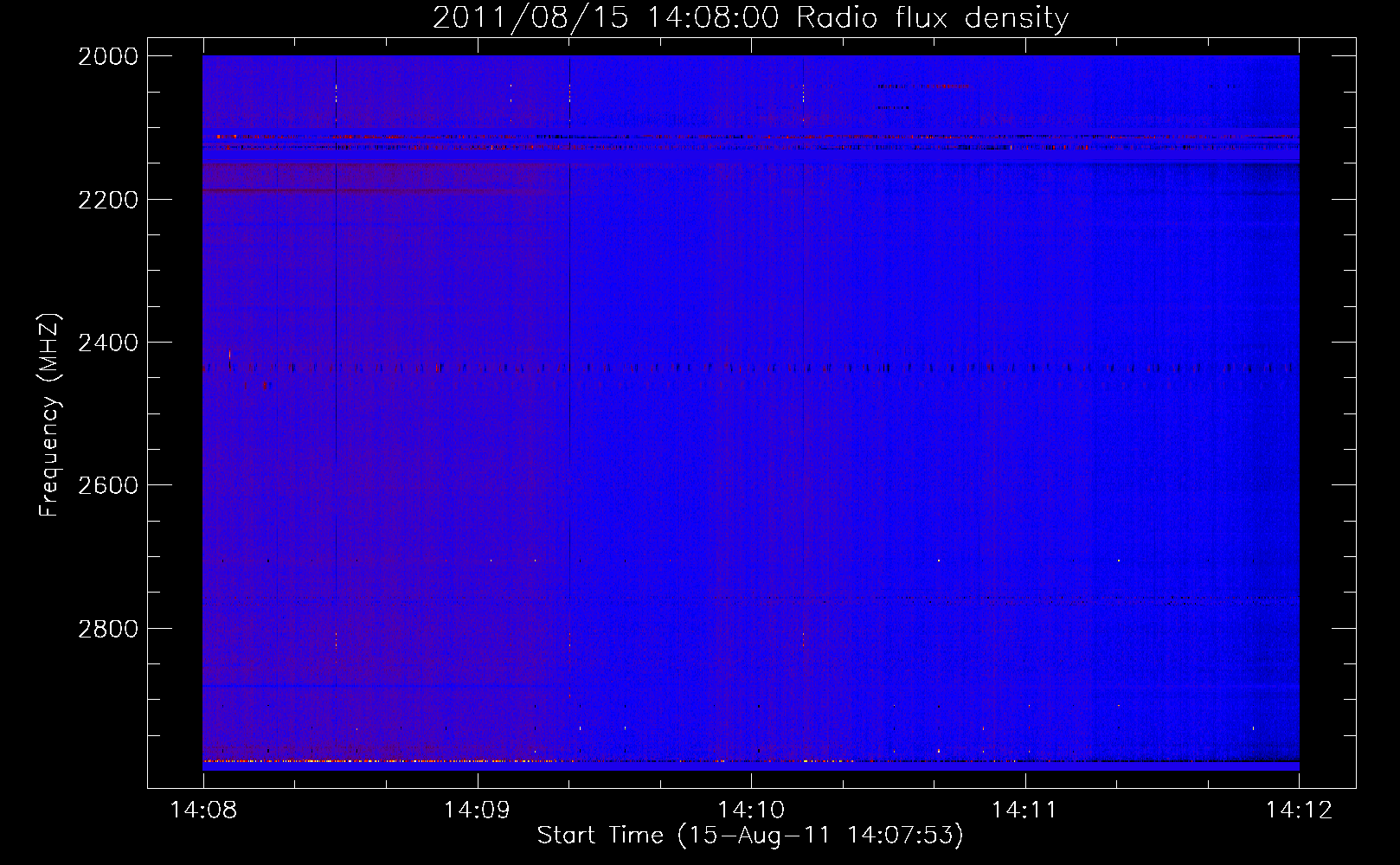Click the 2600 frequency tick label

108,485
